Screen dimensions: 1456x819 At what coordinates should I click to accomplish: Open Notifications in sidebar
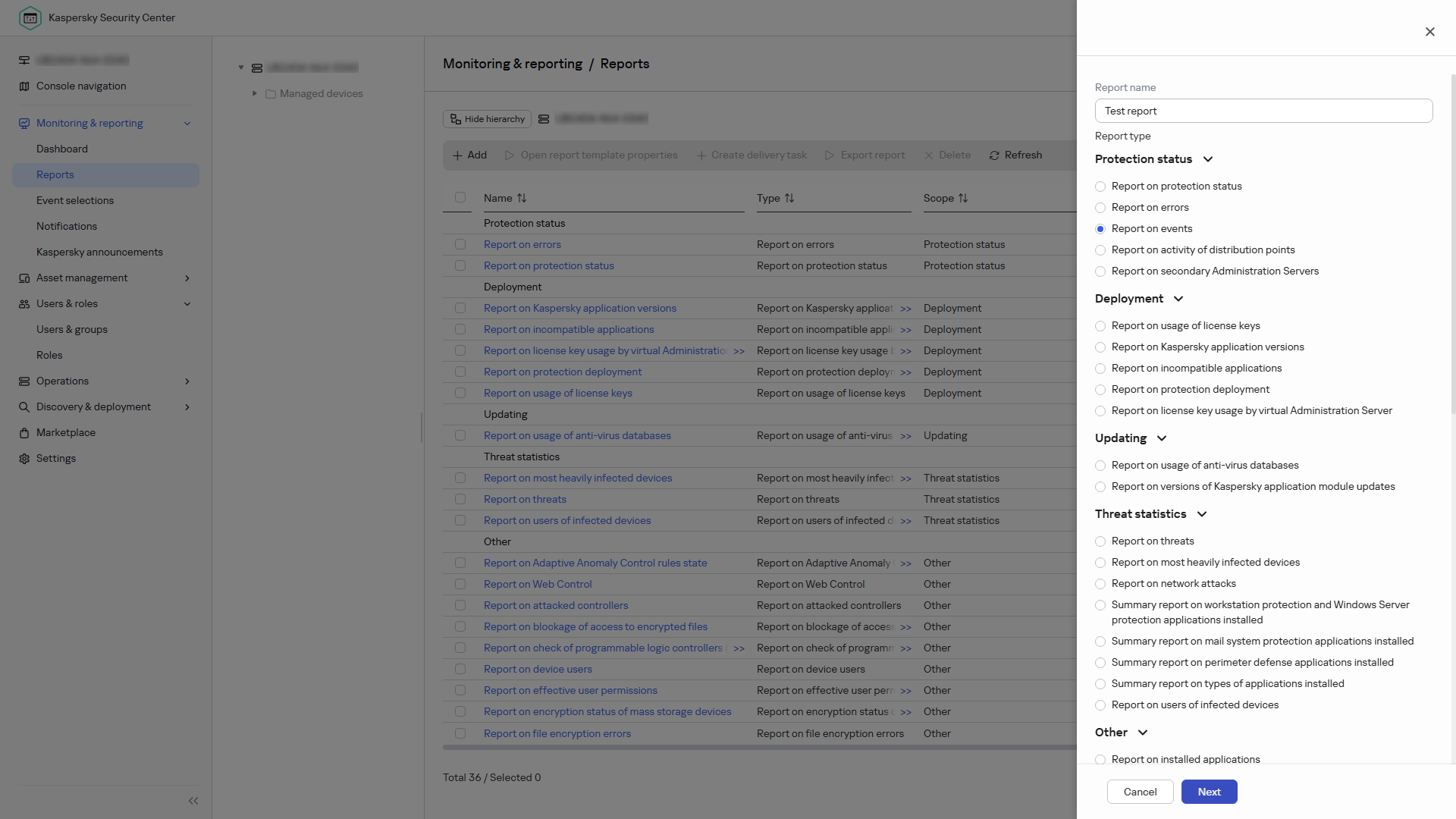point(67,227)
